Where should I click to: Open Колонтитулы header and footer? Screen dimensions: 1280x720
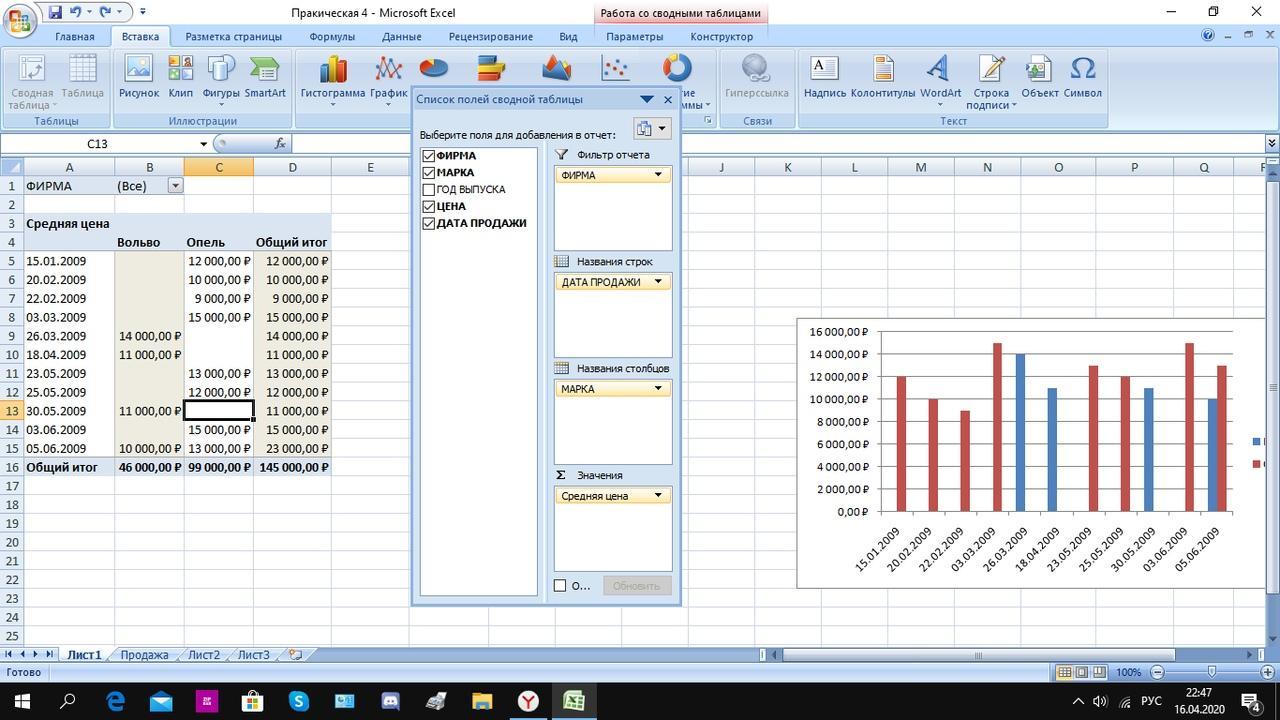pos(882,77)
